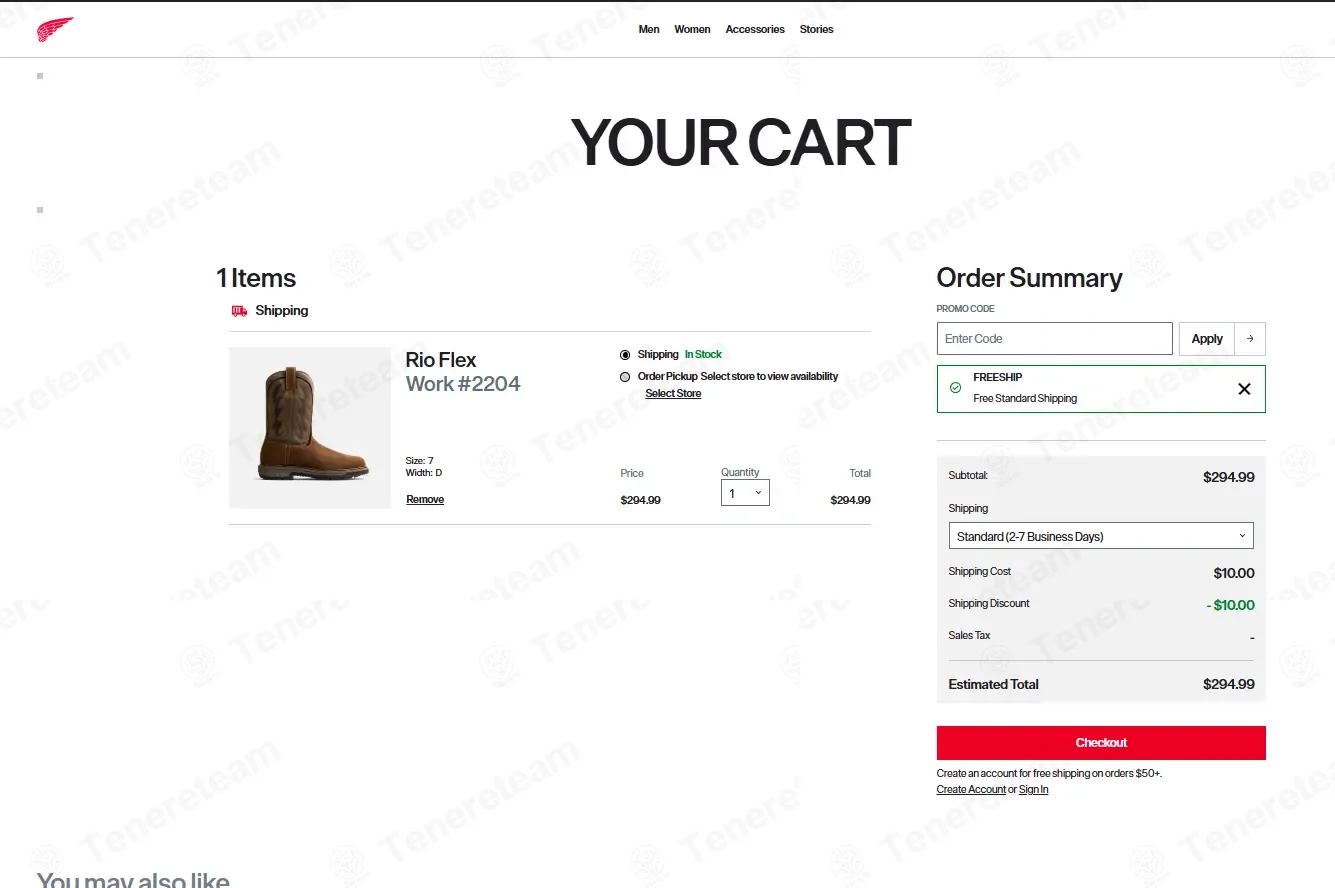The height and width of the screenshot is (888, 1335).
Task: Open the Stories menu
Action: pyautogui.click(x=816, y=29)
